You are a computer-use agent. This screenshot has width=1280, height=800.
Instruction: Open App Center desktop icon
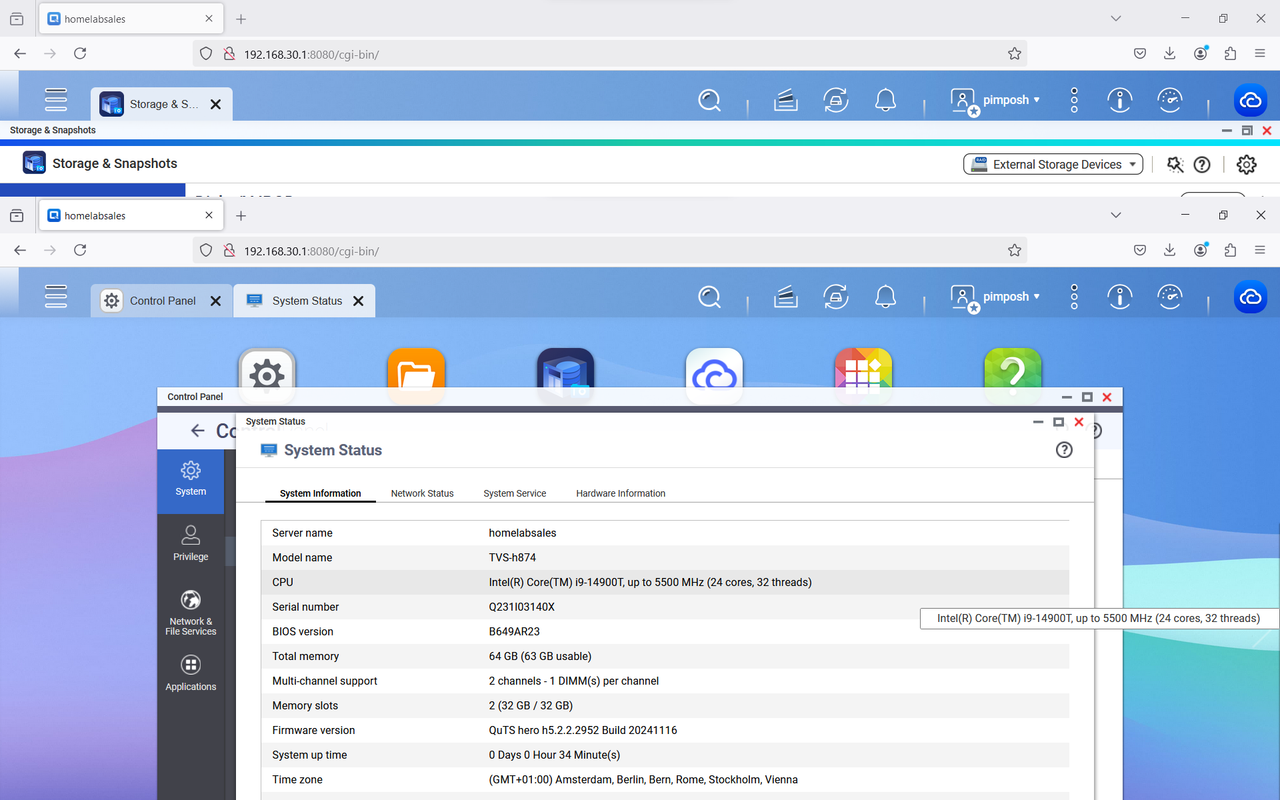(864, 376)
